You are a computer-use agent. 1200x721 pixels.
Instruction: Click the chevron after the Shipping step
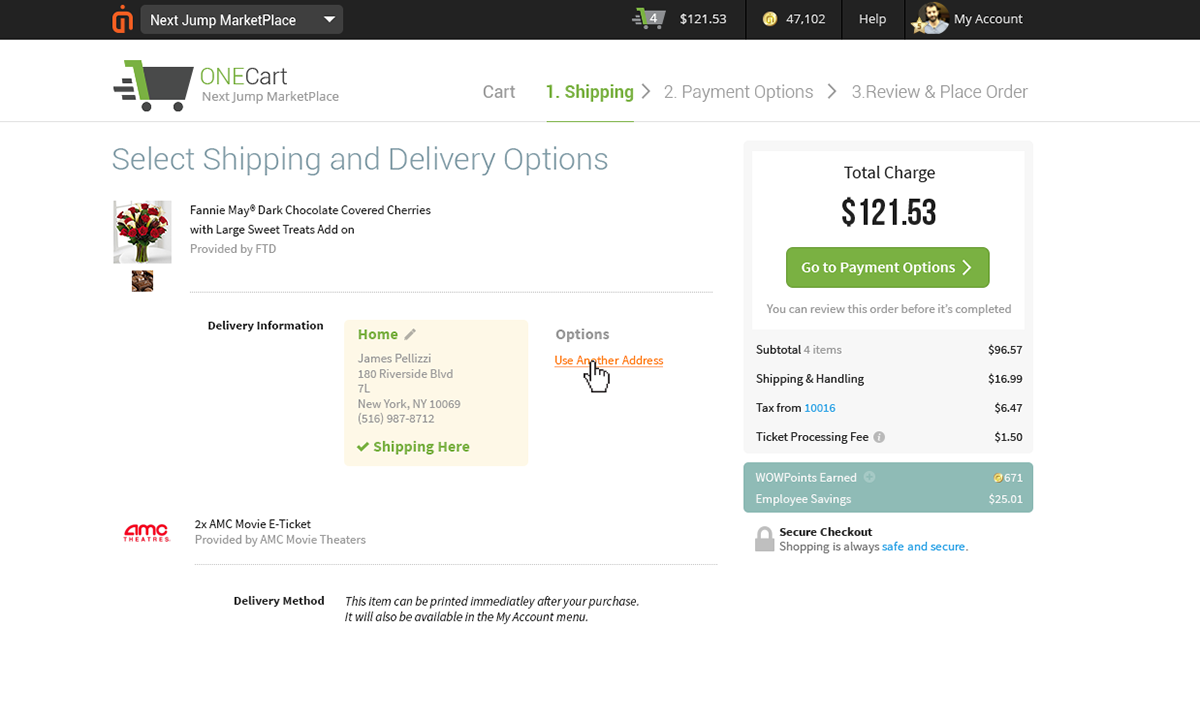[646, 92]
